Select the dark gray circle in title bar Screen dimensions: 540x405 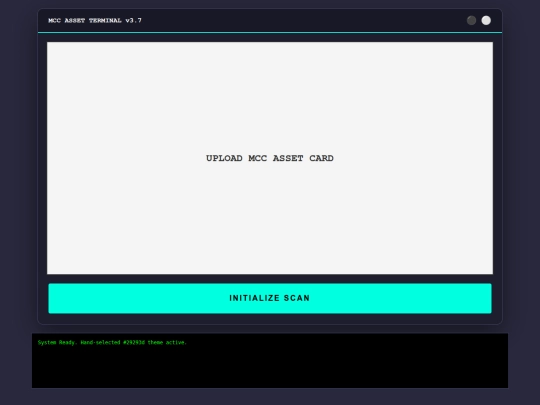tap(471, 20)
